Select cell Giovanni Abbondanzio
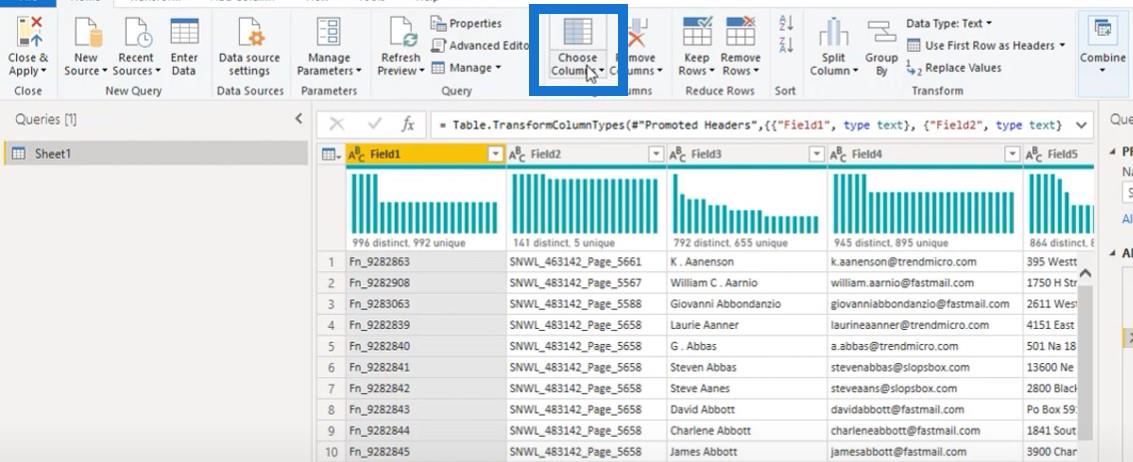Viewport: 1133px width, 462px height. [x=746, y=304]
